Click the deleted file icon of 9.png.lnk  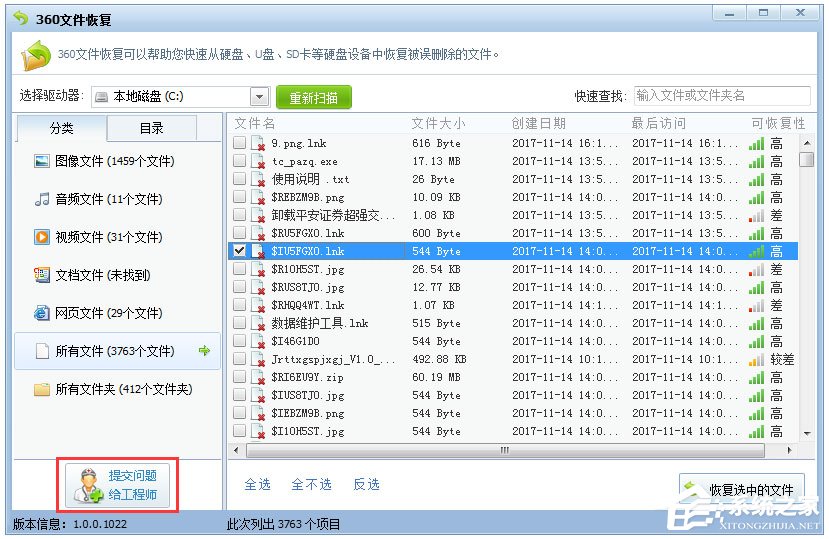coord(258,143)
